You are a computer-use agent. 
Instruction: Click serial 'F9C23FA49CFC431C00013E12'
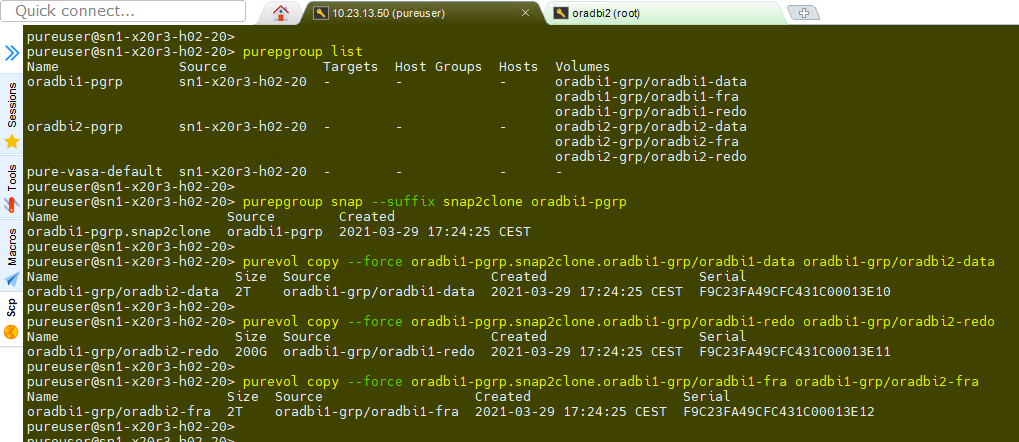pyautogui.click(x=779, y=411)
